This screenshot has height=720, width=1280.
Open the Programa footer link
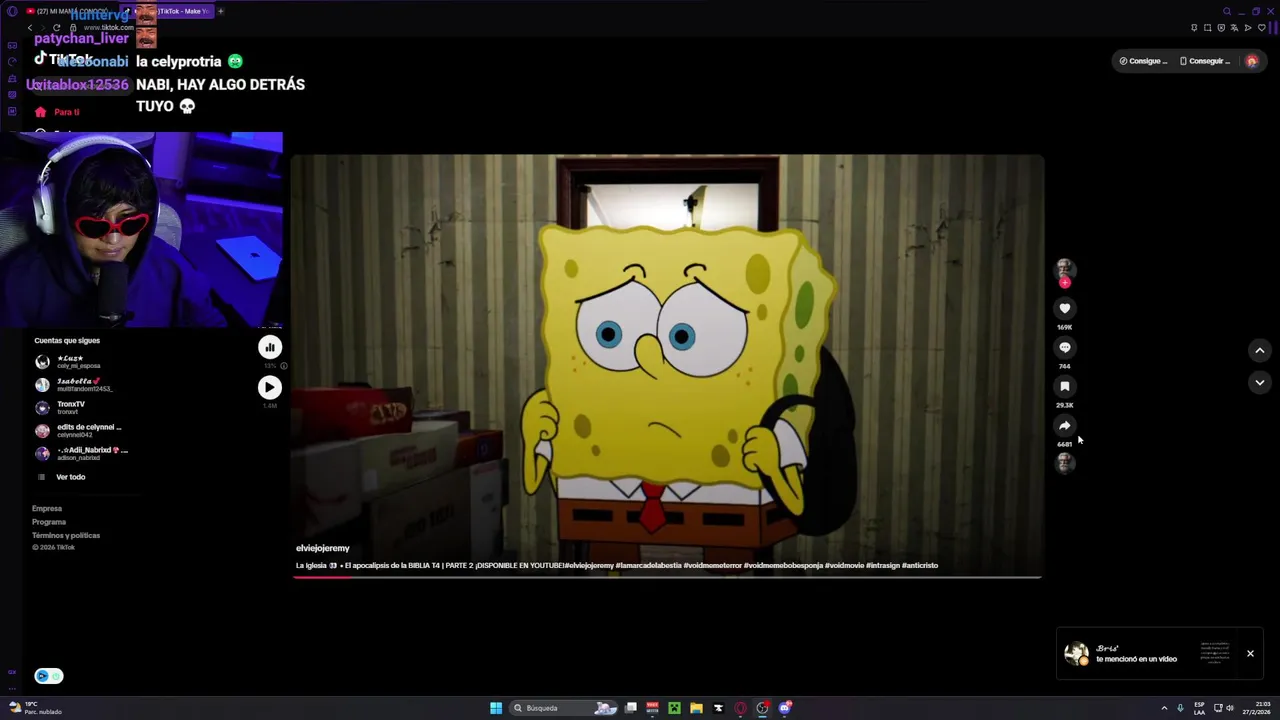(x=49, y=522)
